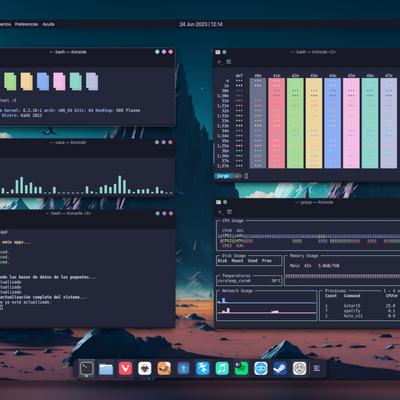Open the bright green app icon in dock
Screen dimensions: 400x400
(x=241, y=369)
